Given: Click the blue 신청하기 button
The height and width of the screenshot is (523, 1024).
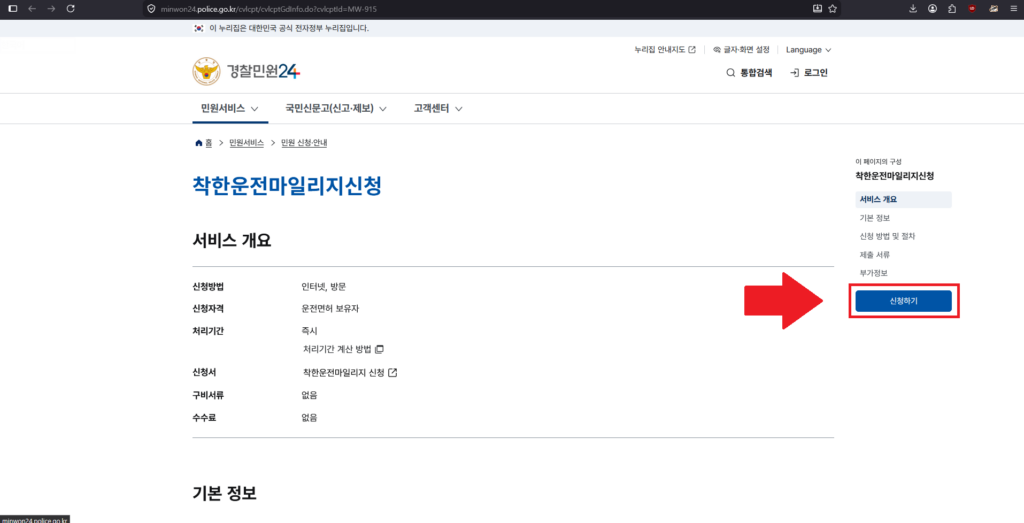Looking at the screenshot, I should (903, 301).
